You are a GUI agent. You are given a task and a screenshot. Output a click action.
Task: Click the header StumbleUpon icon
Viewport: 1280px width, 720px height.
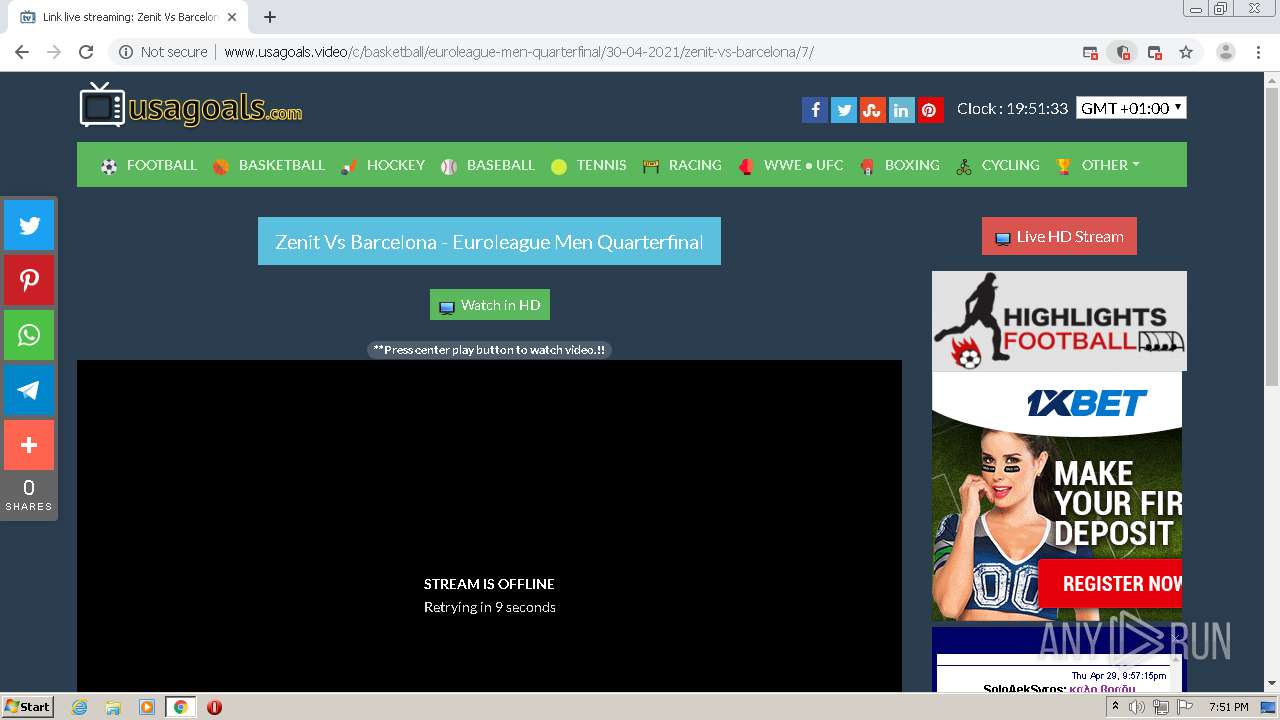873,110
